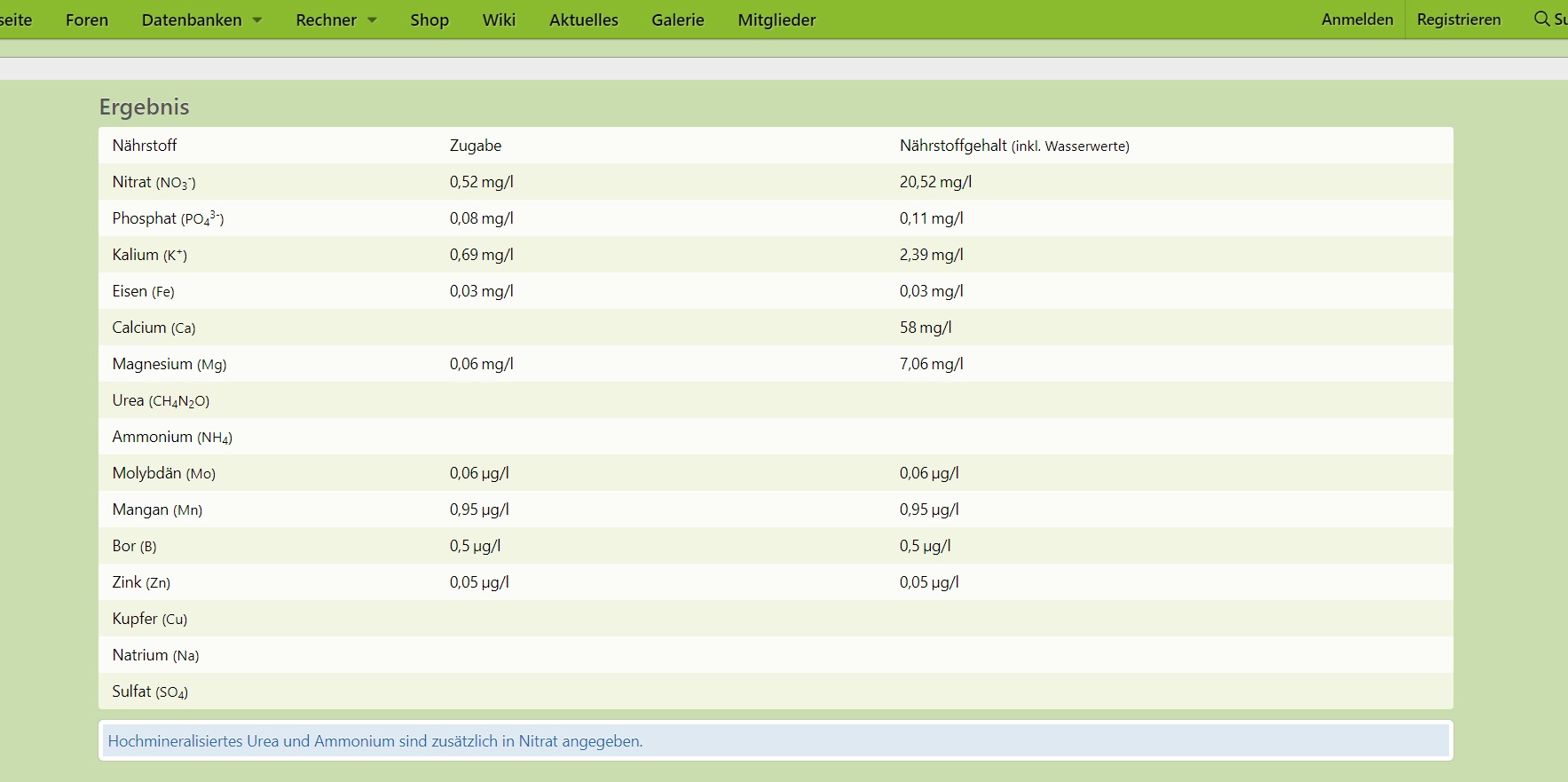
Task: Select the Kalium (K+) row label
Action: pyautogui.click(x=150, y=255)
